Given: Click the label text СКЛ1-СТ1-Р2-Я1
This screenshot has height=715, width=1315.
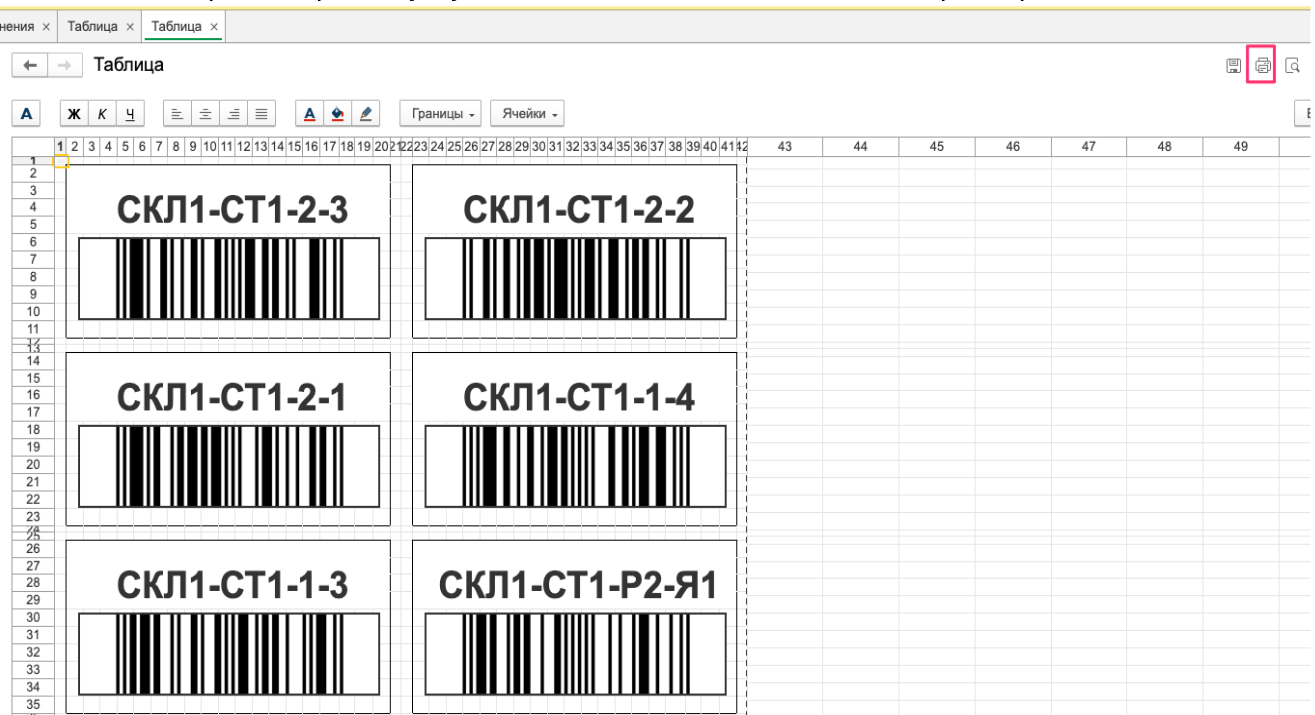Looking at the screenshot, I should [x=579, y=585].
